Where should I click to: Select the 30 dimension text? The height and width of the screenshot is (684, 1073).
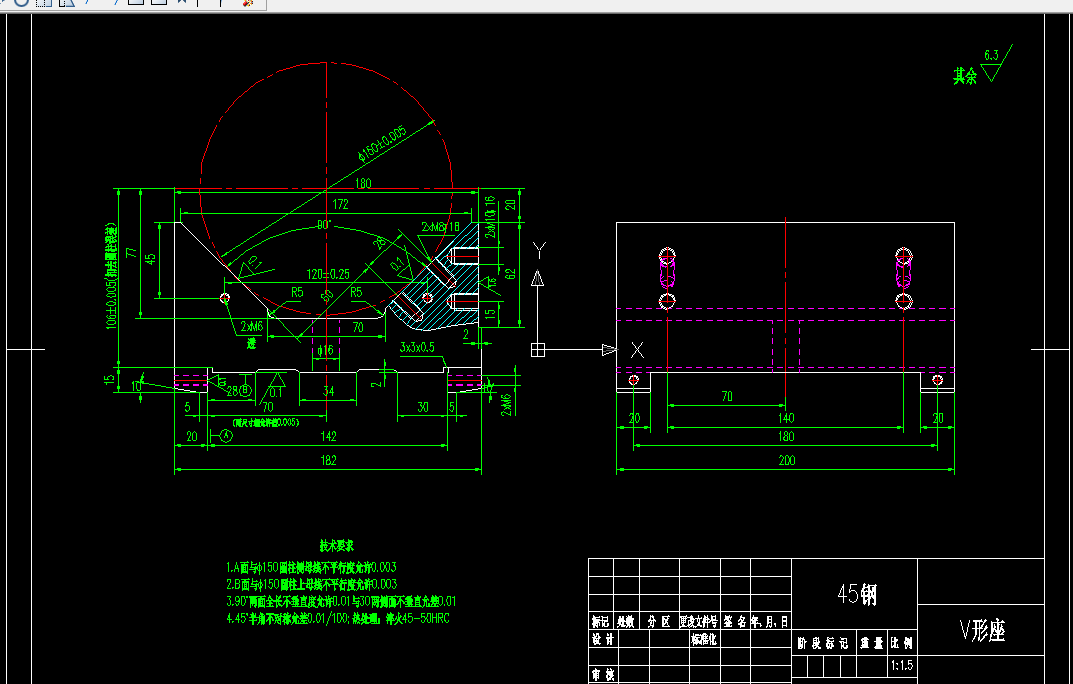coord(423,407)
